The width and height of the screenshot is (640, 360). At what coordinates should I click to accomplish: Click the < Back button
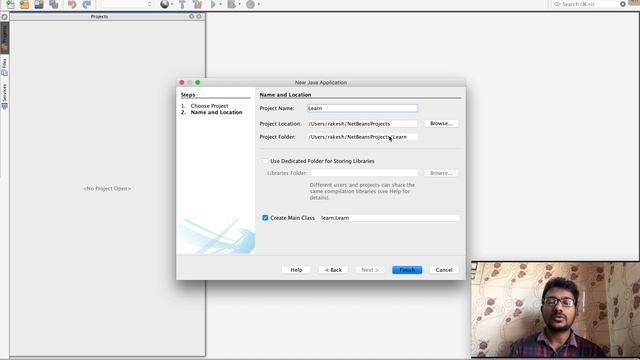point(333,270)
